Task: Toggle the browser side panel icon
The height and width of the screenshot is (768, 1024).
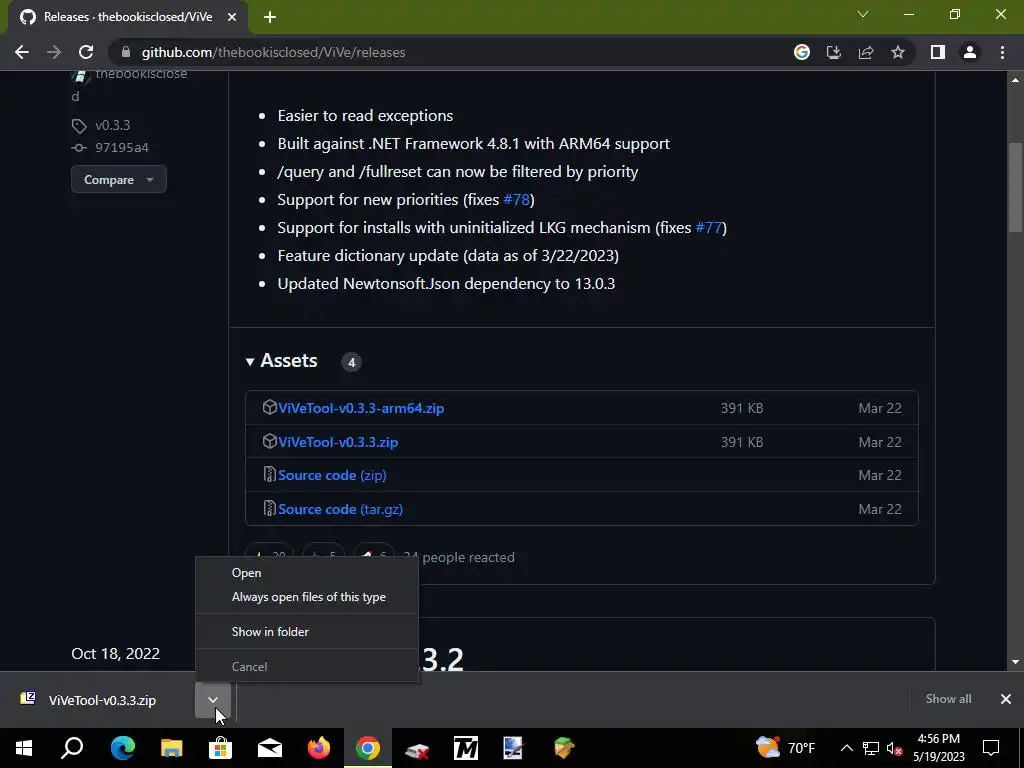Action: 938,52
